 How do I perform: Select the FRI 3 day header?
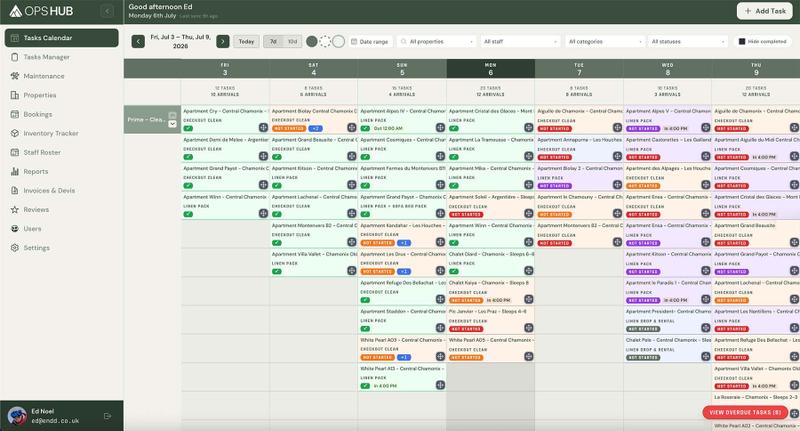(225, 69)
